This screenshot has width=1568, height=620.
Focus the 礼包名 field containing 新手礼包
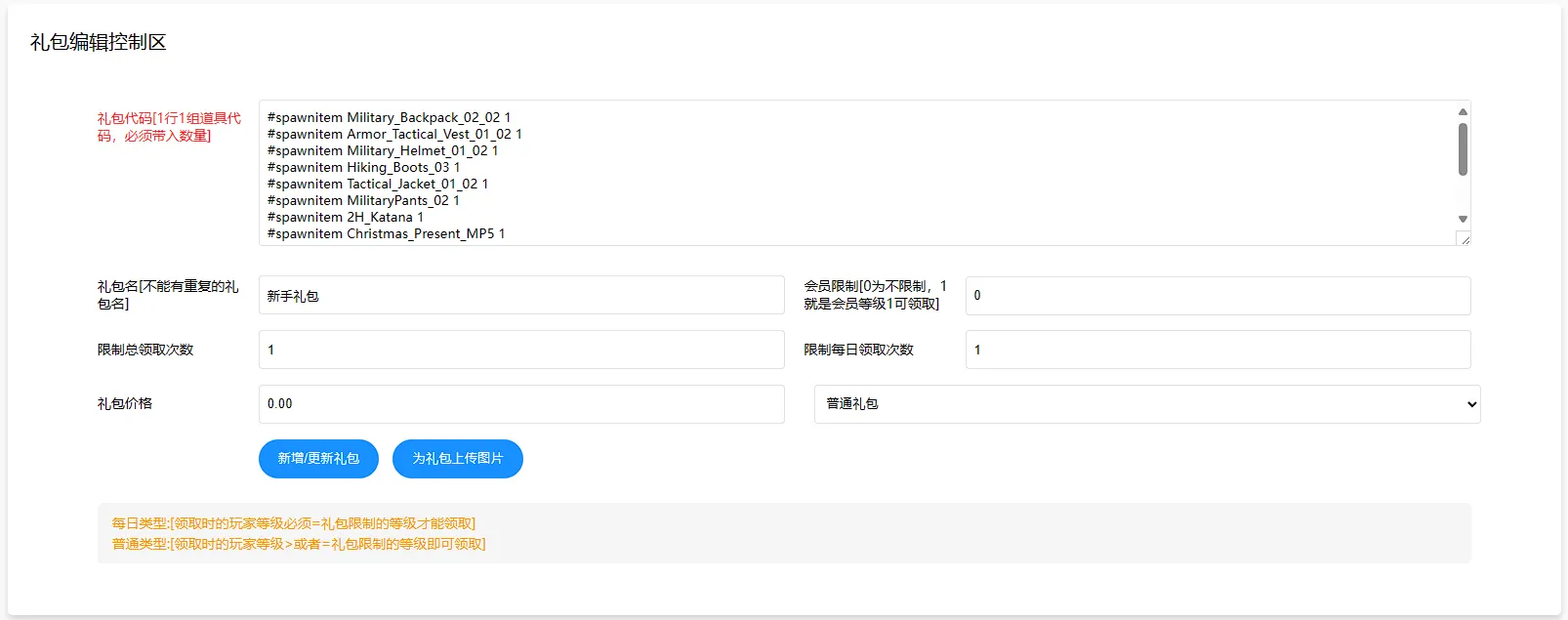point(520,296)
